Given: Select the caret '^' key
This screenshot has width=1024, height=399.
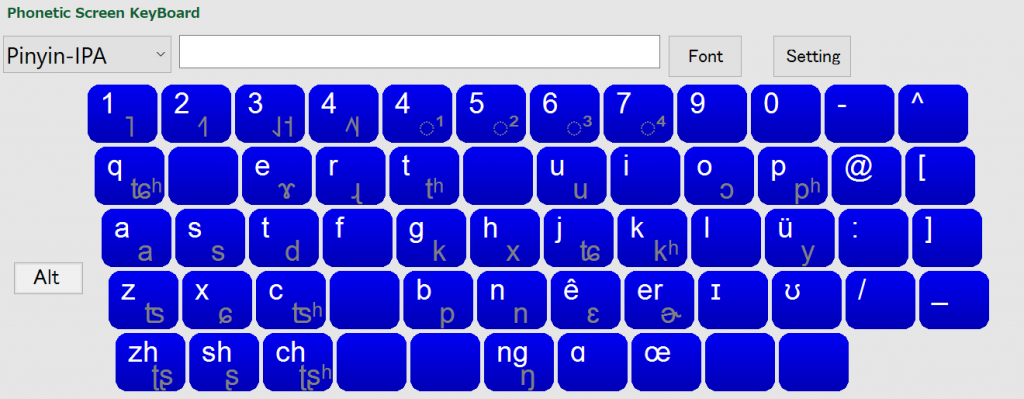Looking at the screenshot, I should tap(933, 114).
